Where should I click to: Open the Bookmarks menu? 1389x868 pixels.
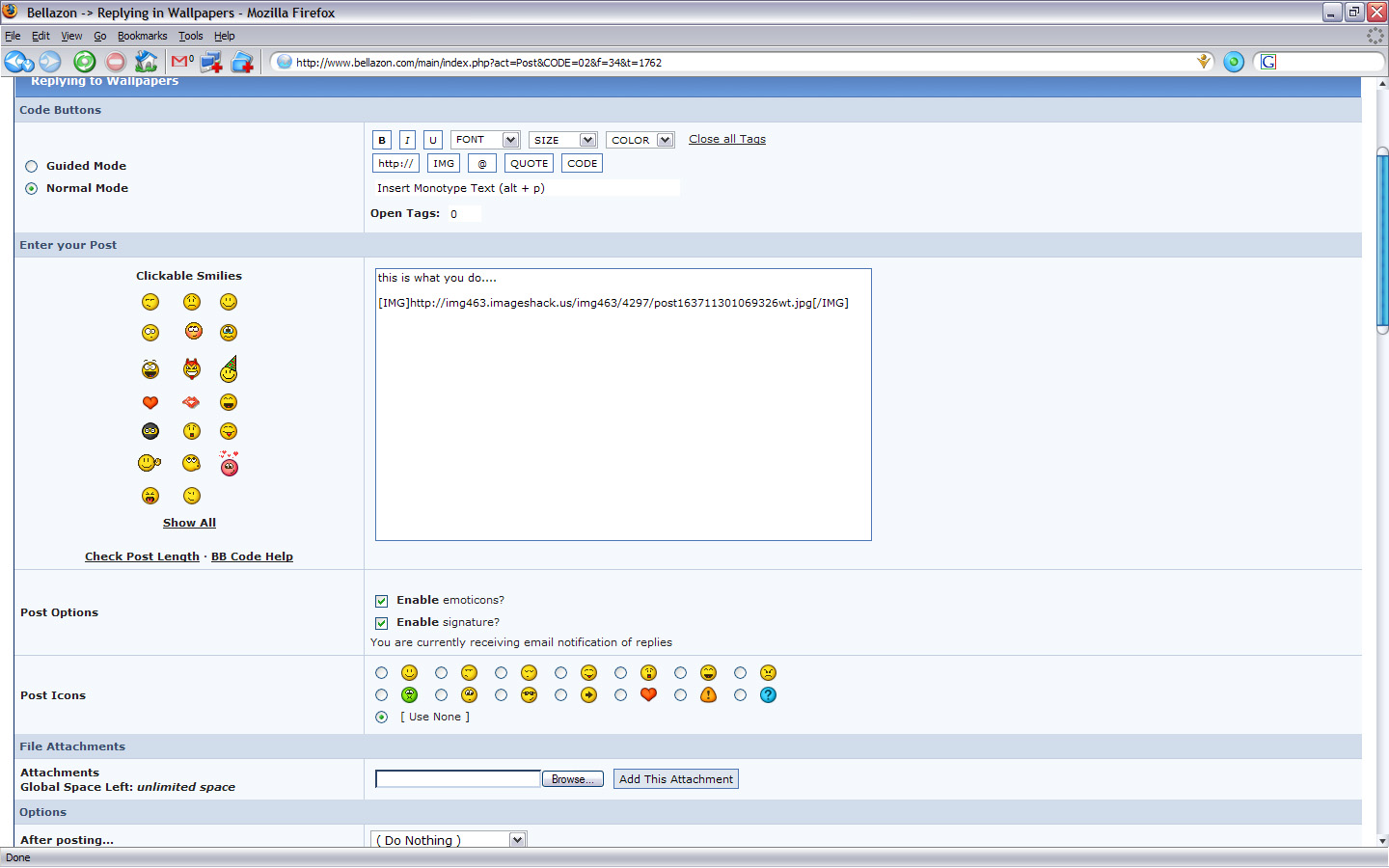(142, 36)
